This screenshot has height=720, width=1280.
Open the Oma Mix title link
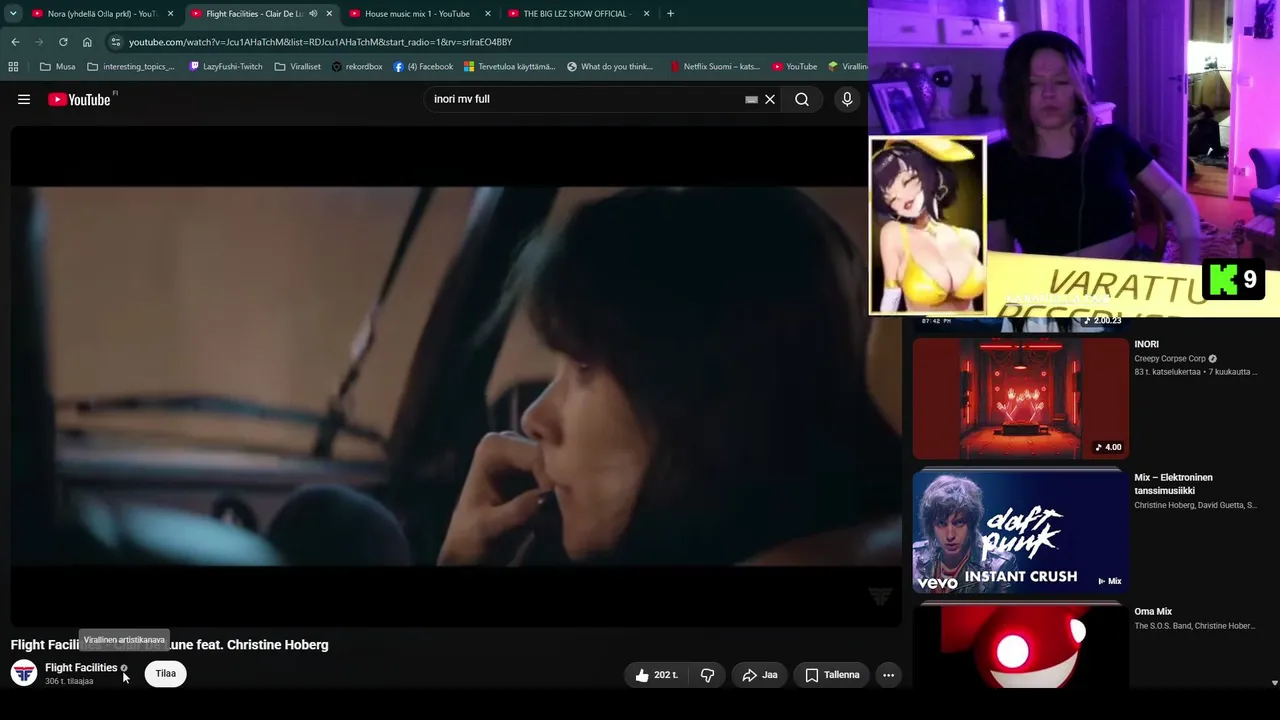click(x=1153, y=612)
